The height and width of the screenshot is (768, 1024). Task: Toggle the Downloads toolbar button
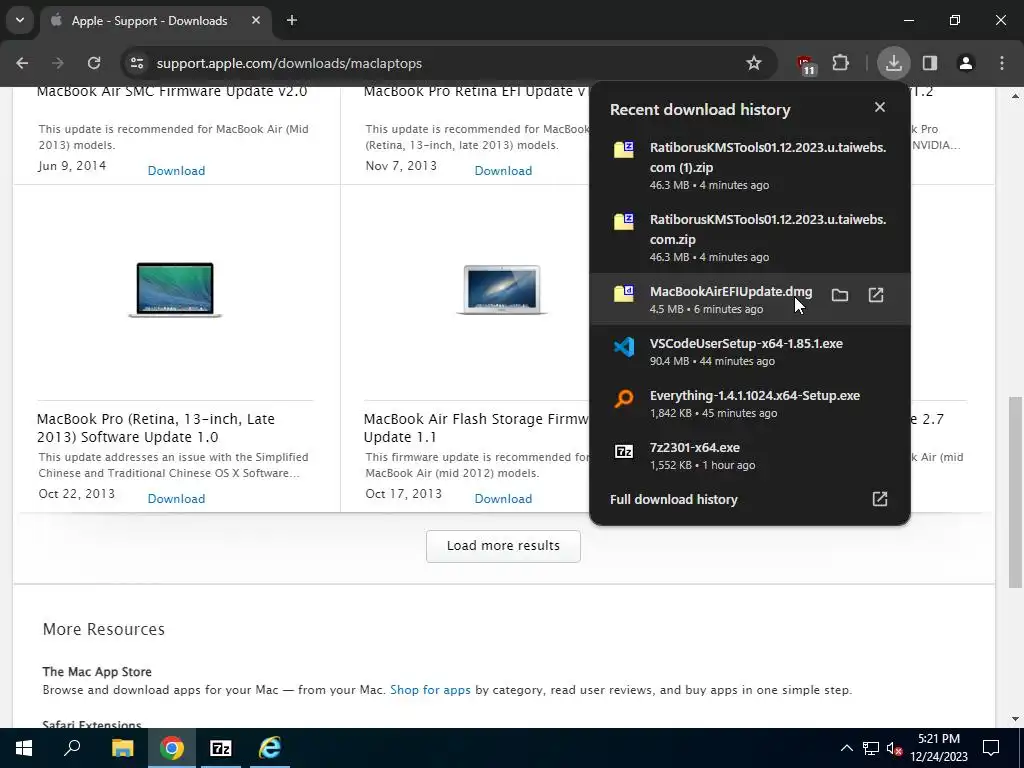(893, 63)
